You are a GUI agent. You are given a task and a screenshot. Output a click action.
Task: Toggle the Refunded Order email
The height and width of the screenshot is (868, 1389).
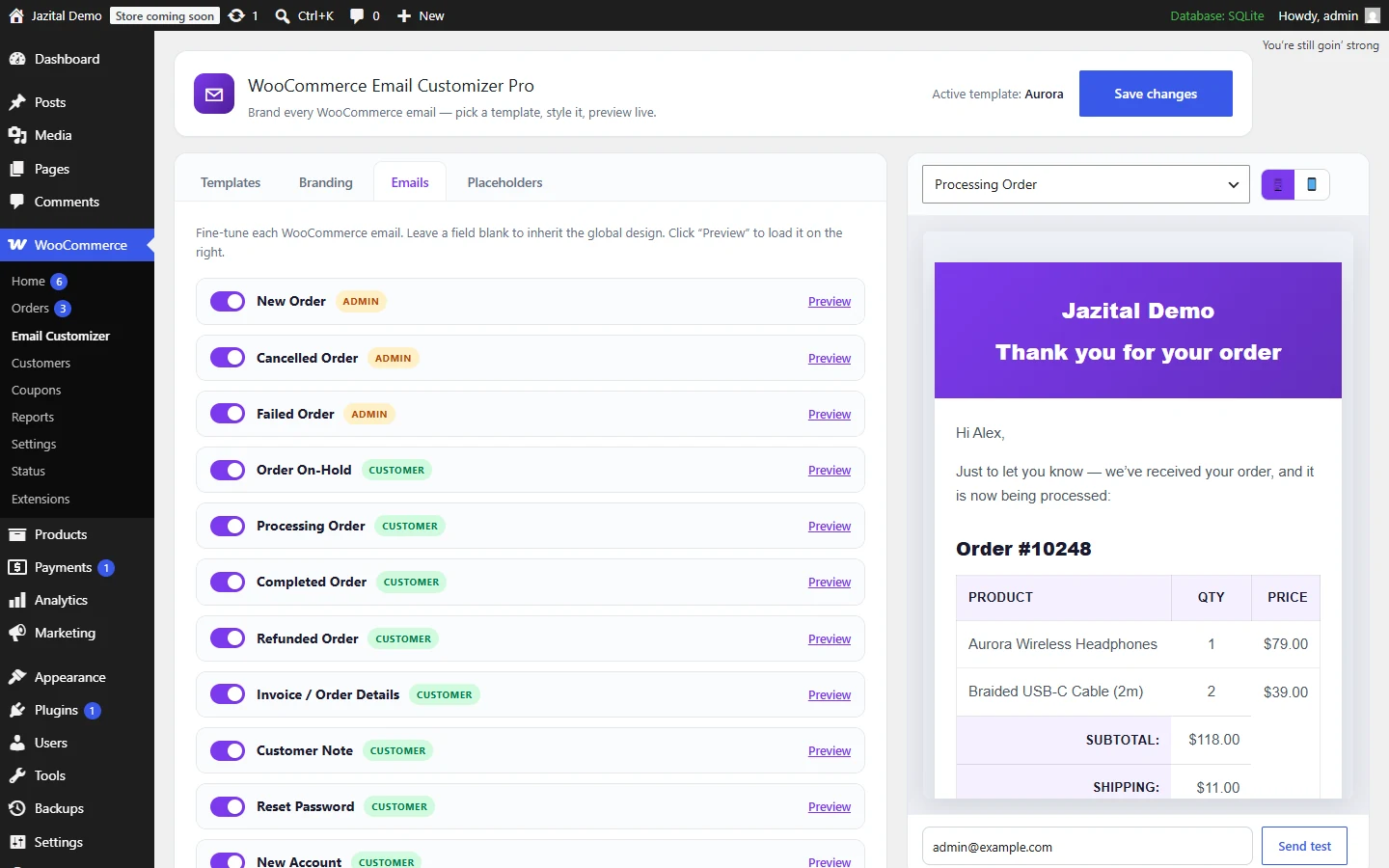(x=228, y=638)
